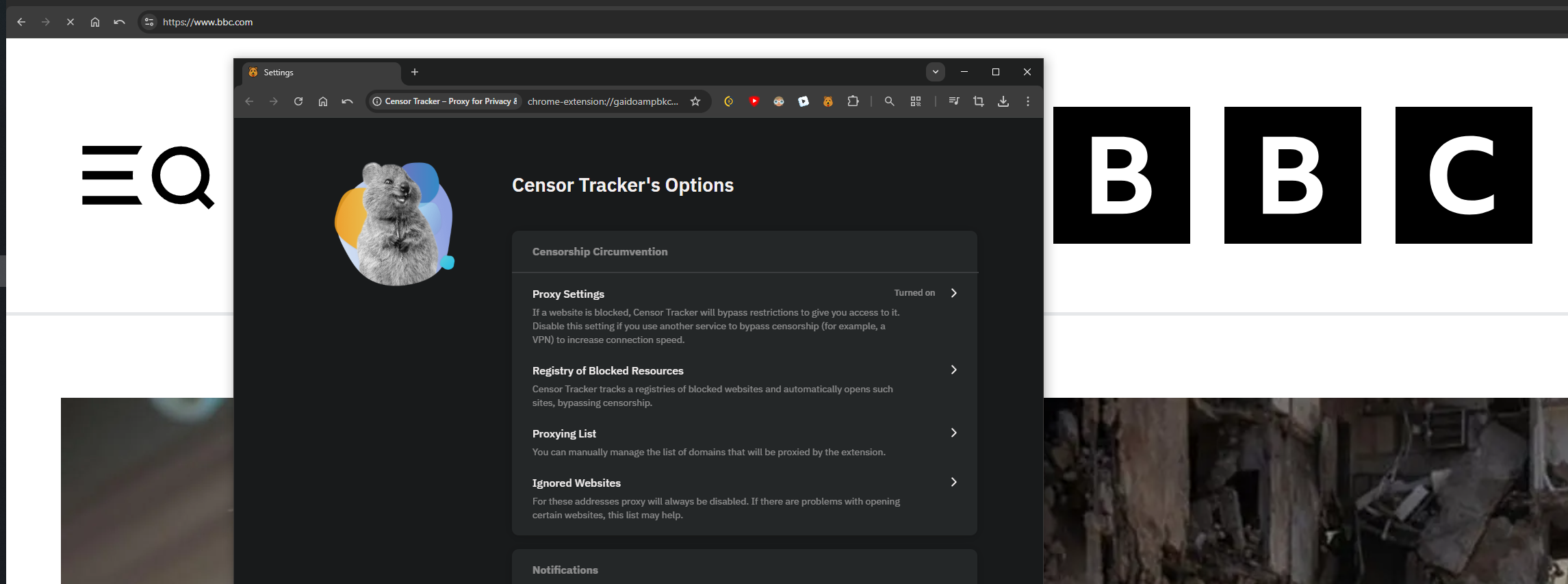Open the Ignored Websites entry
Viewport: 1568px width, 584px height.
pos(745,498)
